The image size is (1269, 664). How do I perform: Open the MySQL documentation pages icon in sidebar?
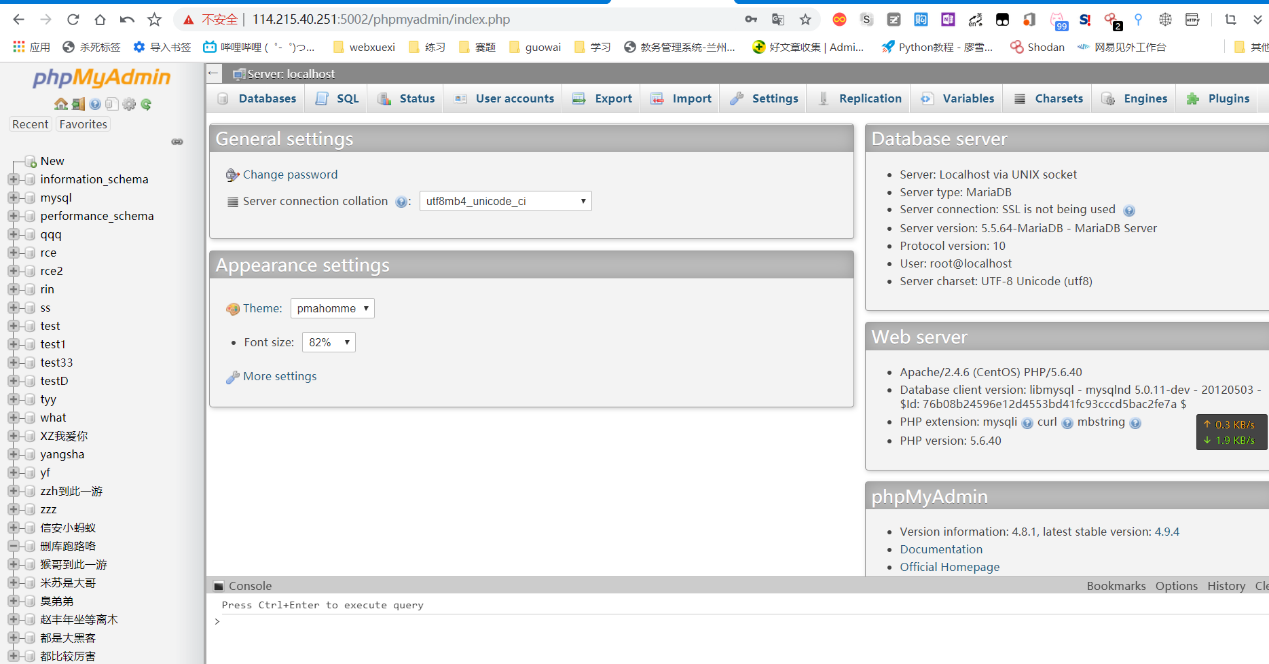coord(112,104)
